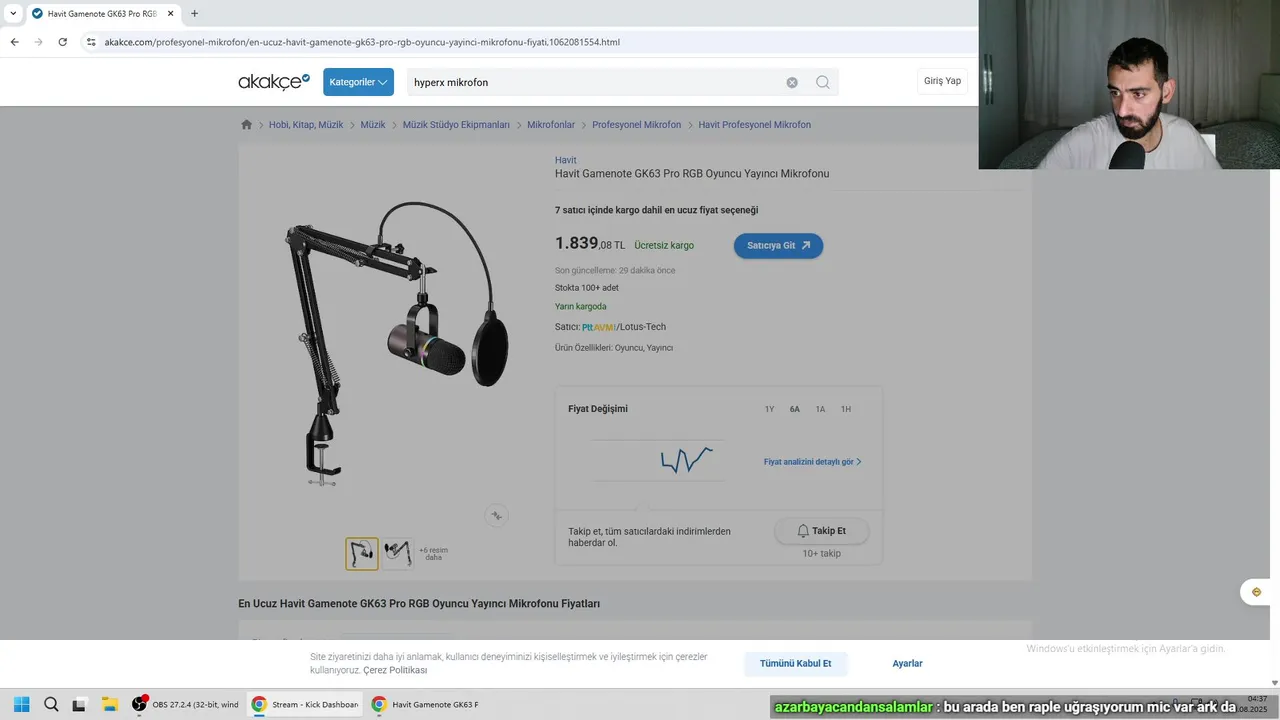Click the Satıcıya Git button

point(778,246)
